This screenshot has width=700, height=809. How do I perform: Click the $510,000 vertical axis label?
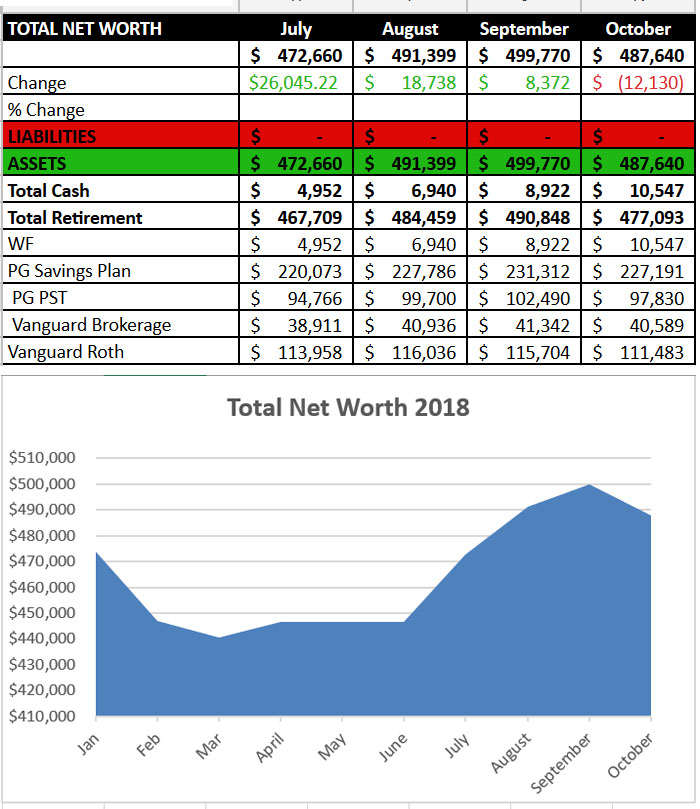(42, 458)
